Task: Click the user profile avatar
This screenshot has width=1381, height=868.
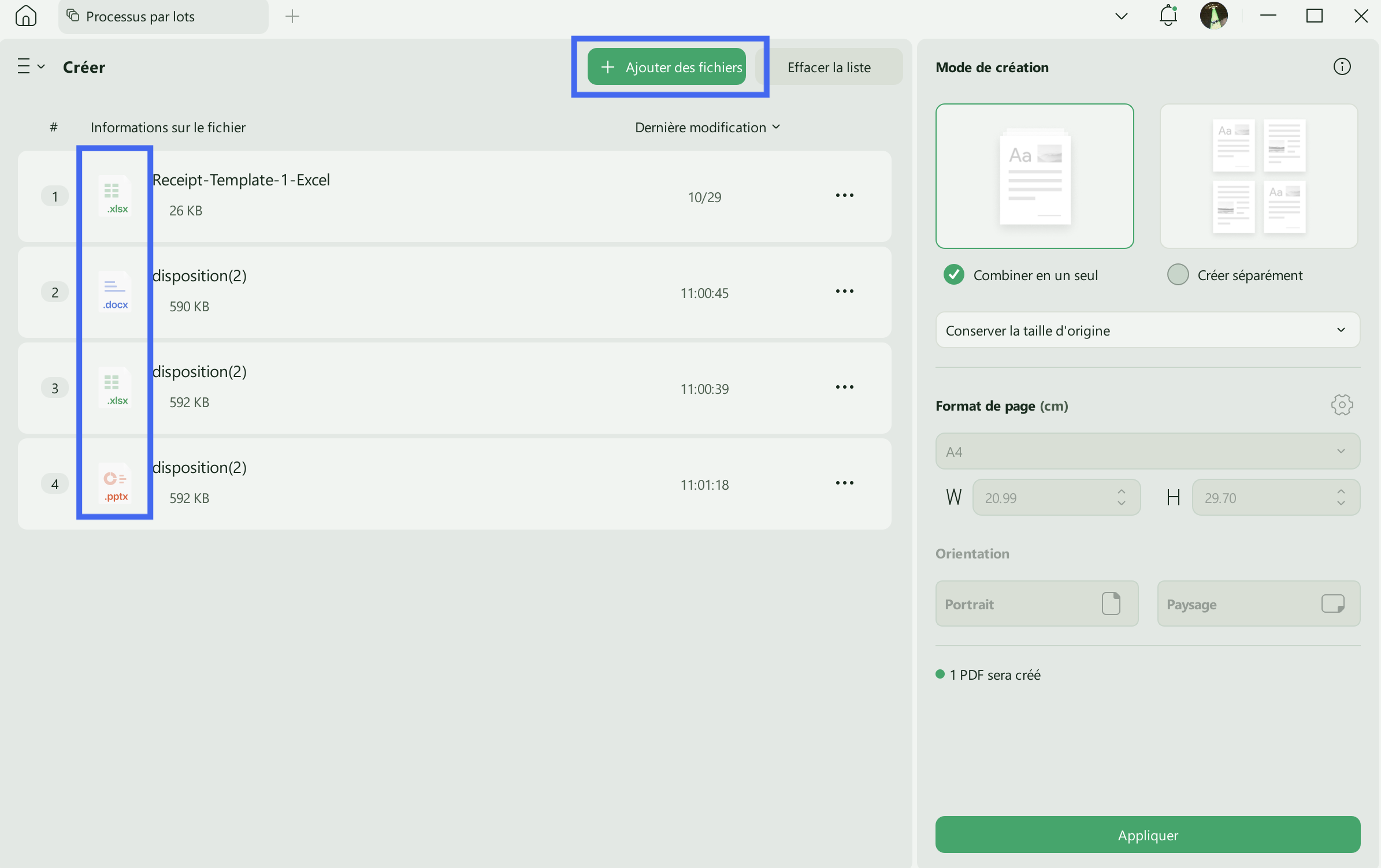Action: tap(1214, 16)
